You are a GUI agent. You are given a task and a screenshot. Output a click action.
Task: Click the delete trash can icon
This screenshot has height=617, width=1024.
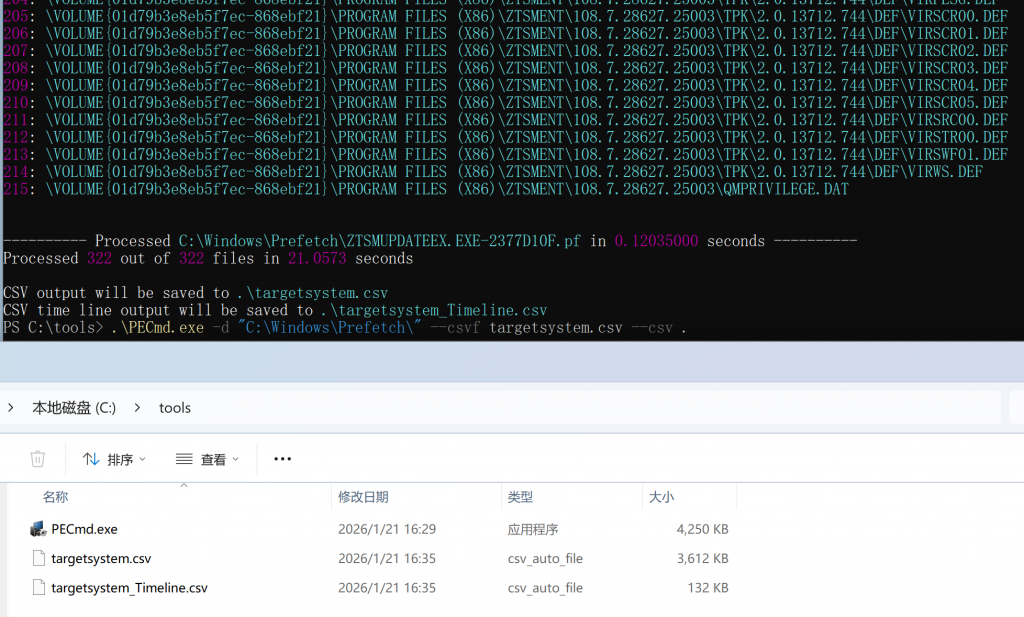click(38, 459)
